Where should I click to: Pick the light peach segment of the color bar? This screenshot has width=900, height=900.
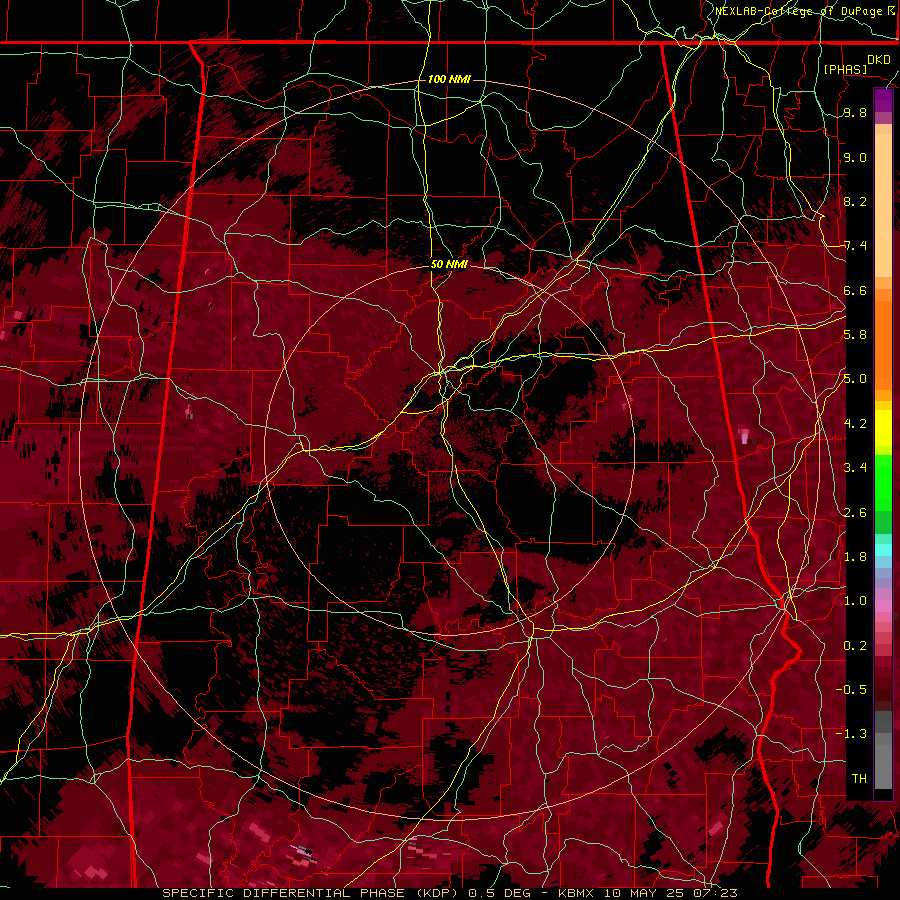(x=883, y=205)
